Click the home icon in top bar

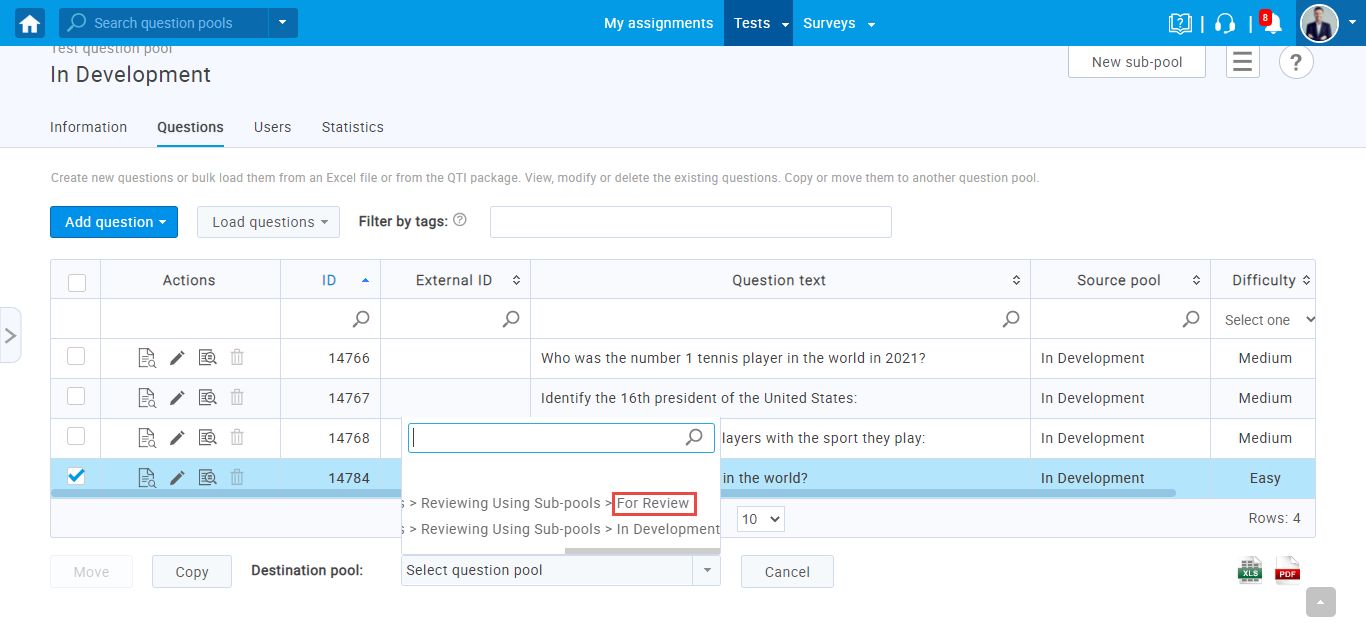tap(30, 23)
